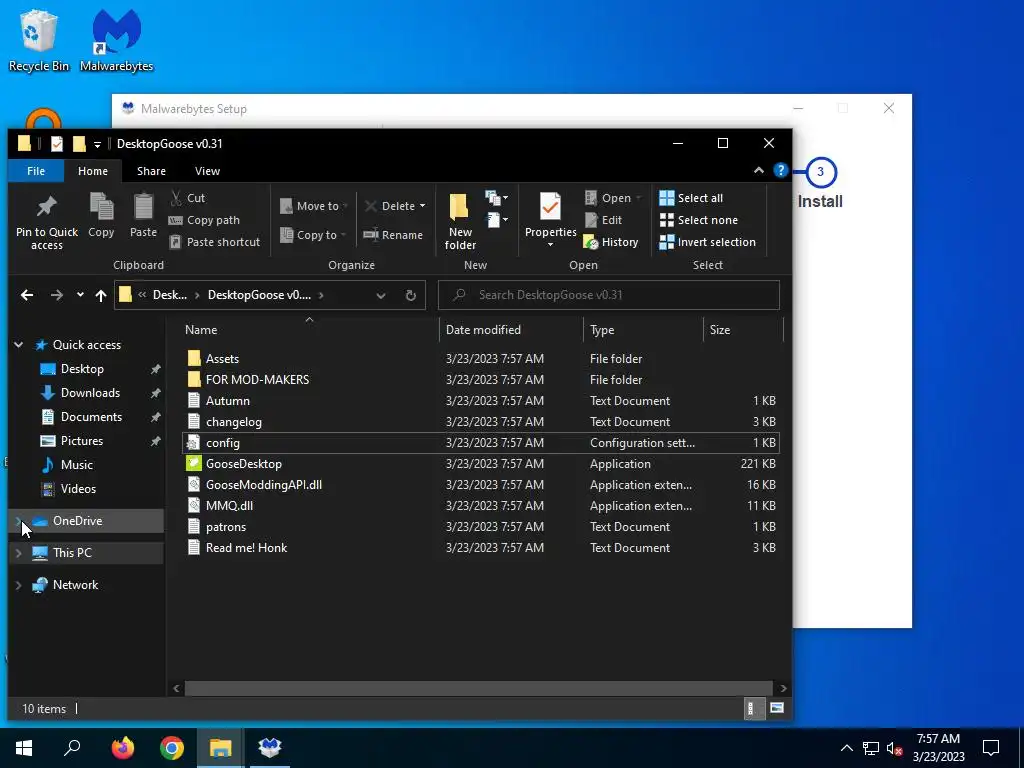Open the Properties ribbon button

point(550,221)
